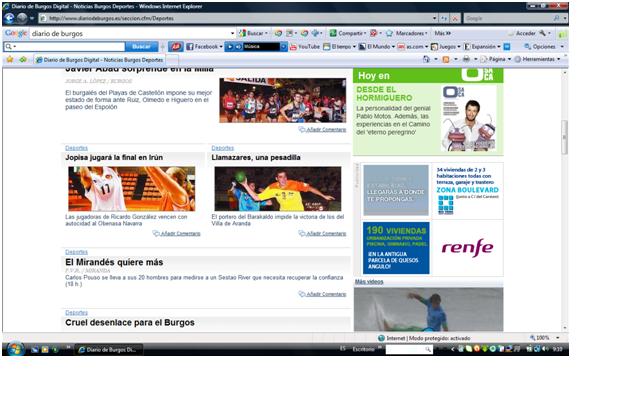Viewport: 640px width, 400px height.
Task: Click the Facebook toolbar button
Action: pyautogui.click(x=202, y=47)
